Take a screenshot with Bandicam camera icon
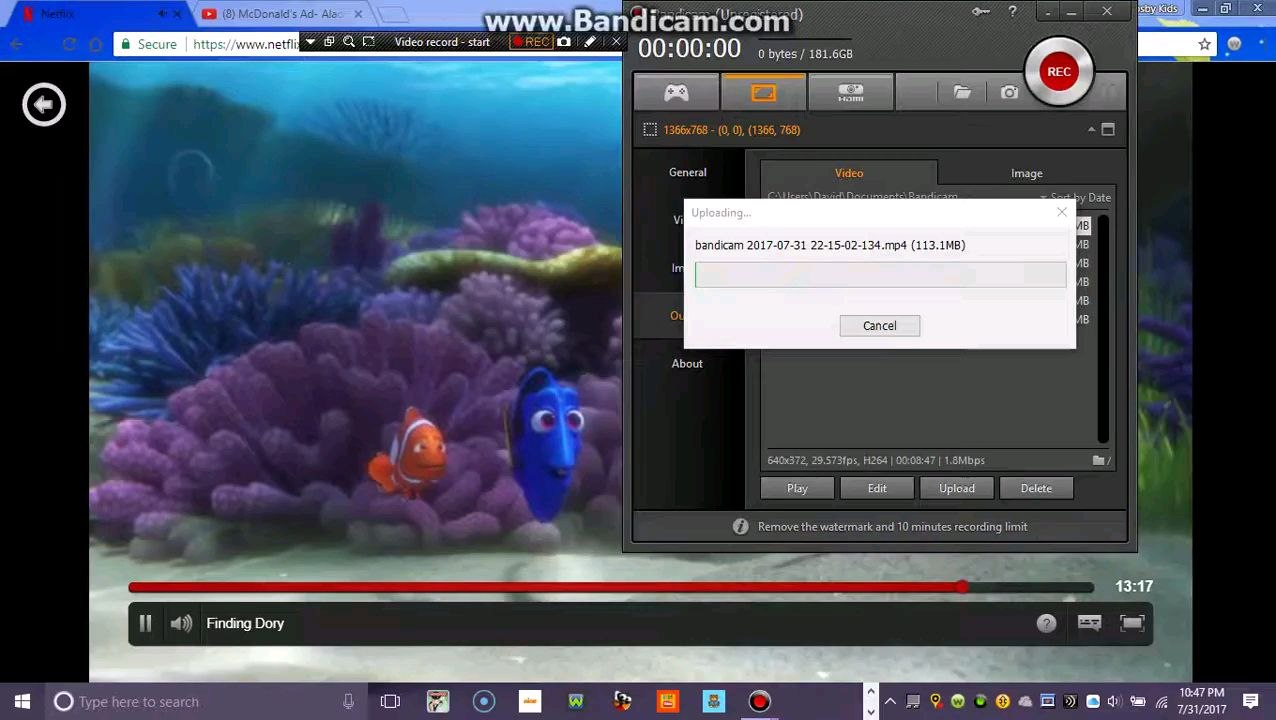 (1009, 93)
